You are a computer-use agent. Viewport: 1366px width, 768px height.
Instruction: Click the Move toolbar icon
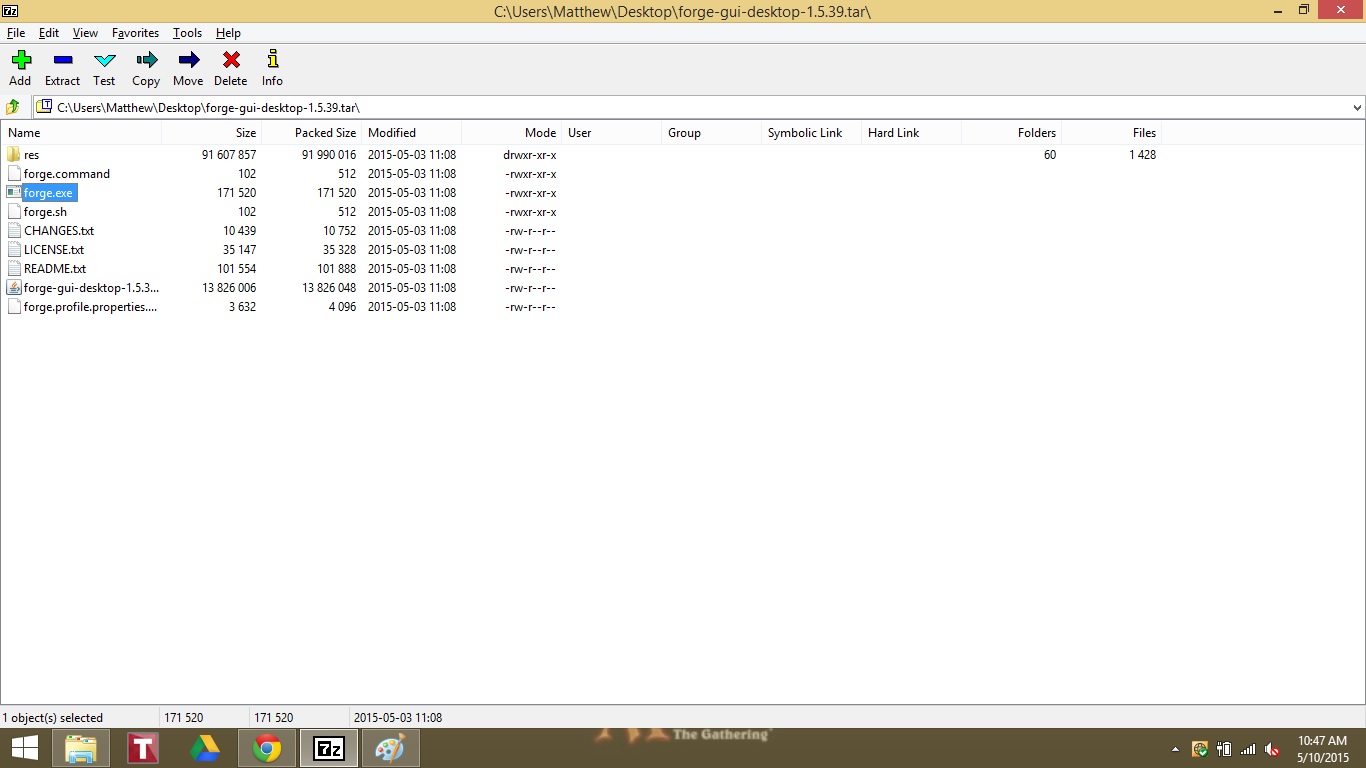point(188,61)
